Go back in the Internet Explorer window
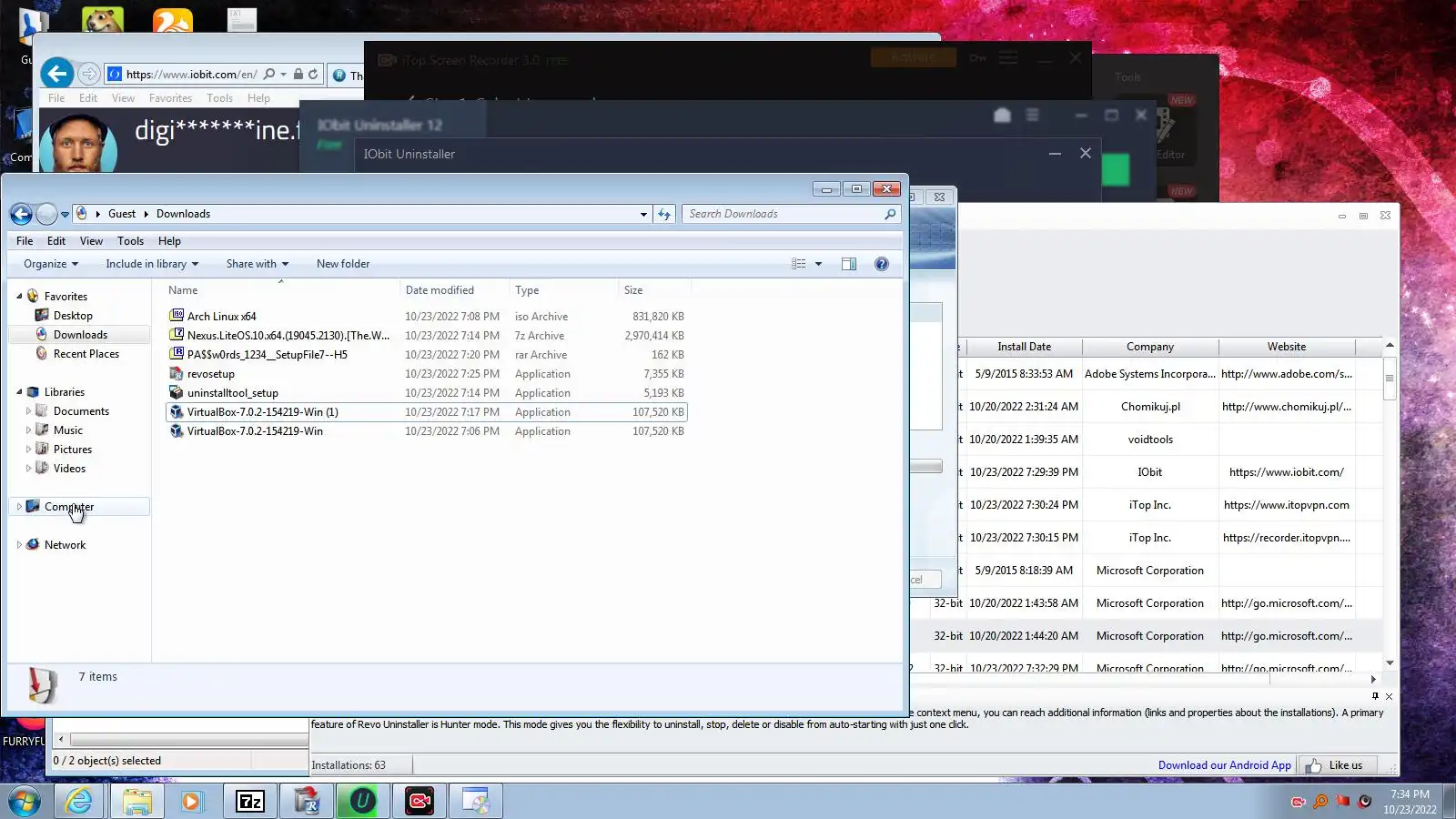The height and width of the screenshot is (819, 1456). click(56, 74)
